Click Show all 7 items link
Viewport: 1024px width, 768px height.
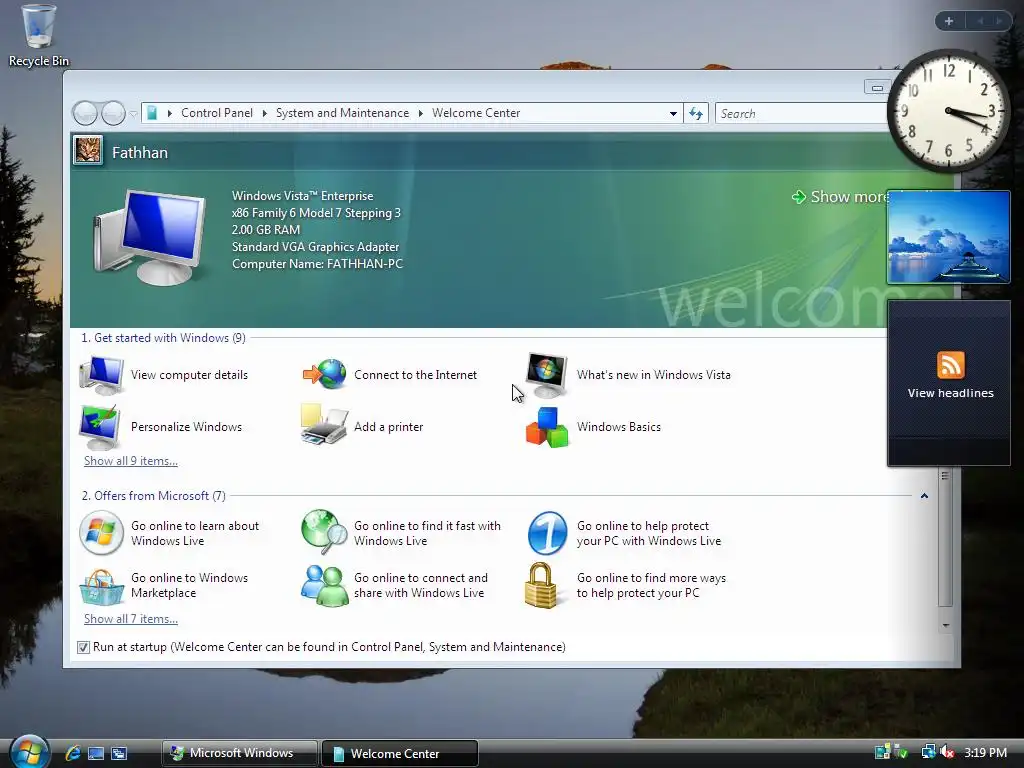pyautogui.click(x=131, y=619)
